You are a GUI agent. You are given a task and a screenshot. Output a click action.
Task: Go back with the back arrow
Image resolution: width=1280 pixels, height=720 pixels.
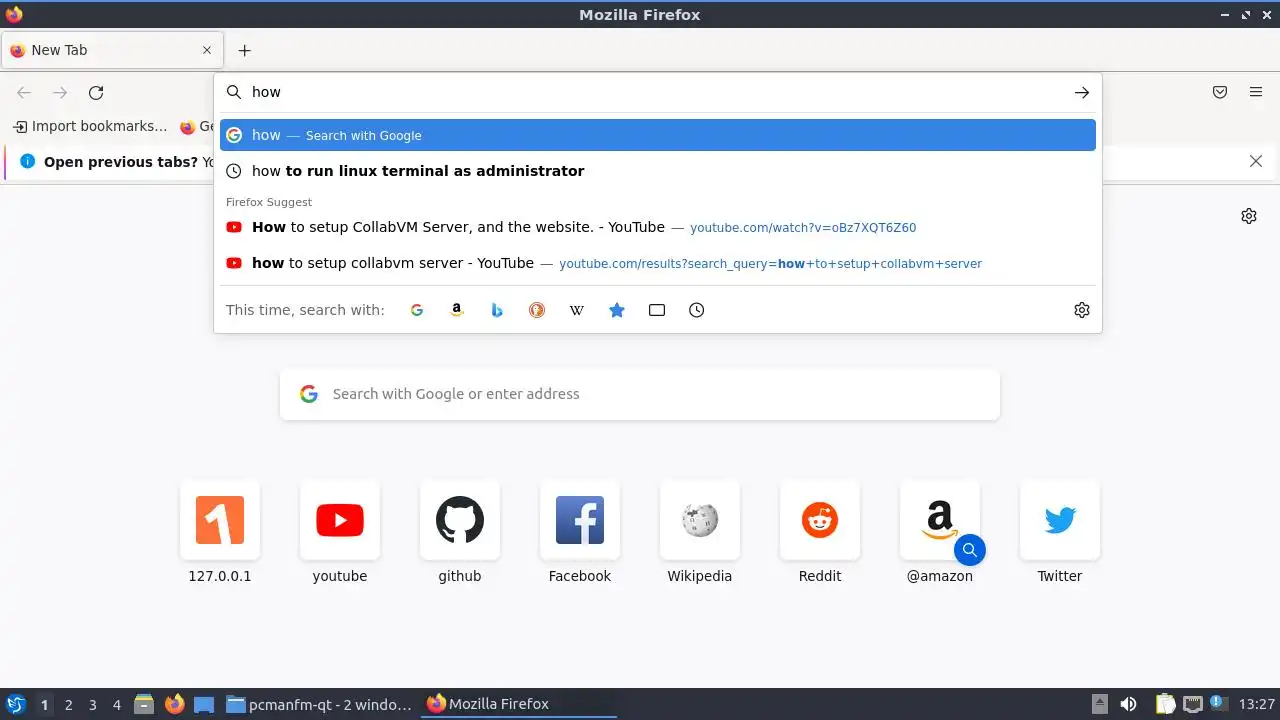24,93
